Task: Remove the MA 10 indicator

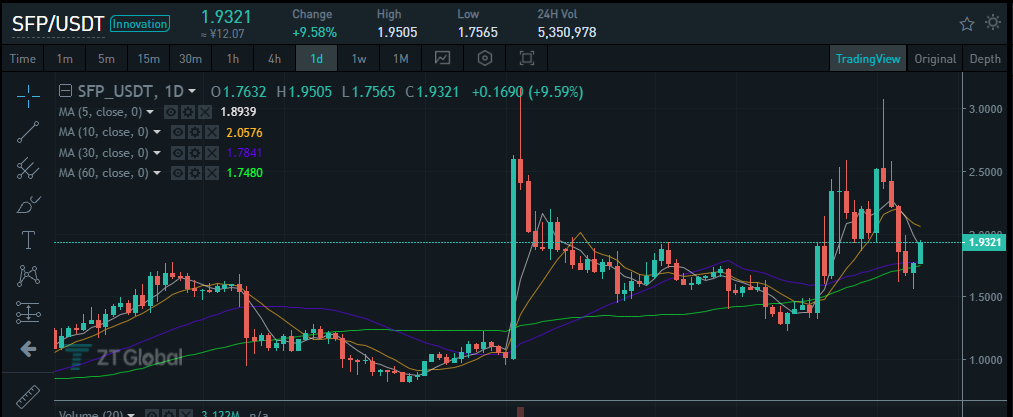Action: pyautogui.click(x=211, y=133)
